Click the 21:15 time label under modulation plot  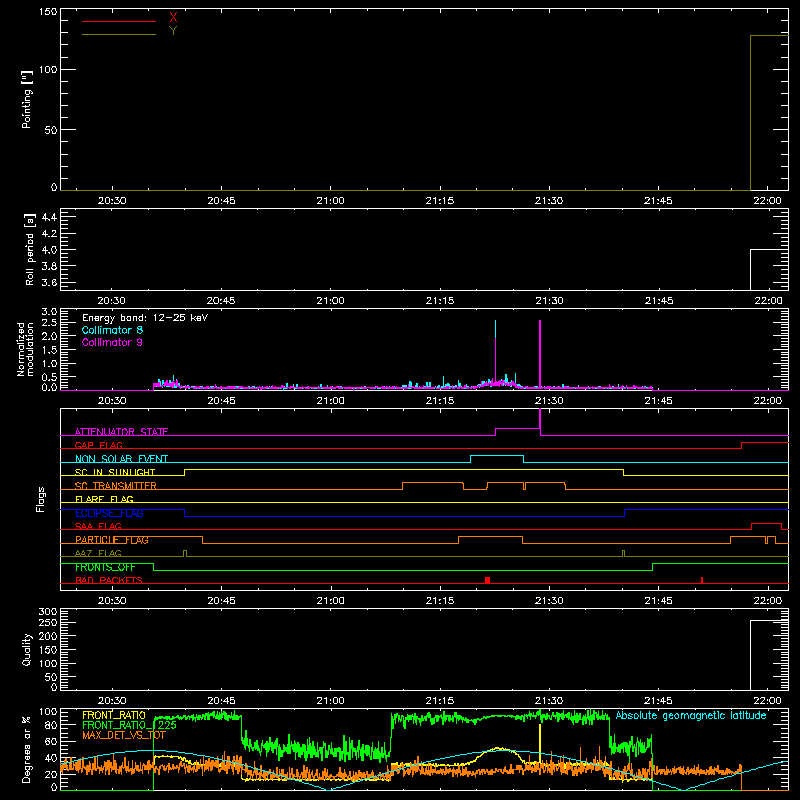coord(440,401)
